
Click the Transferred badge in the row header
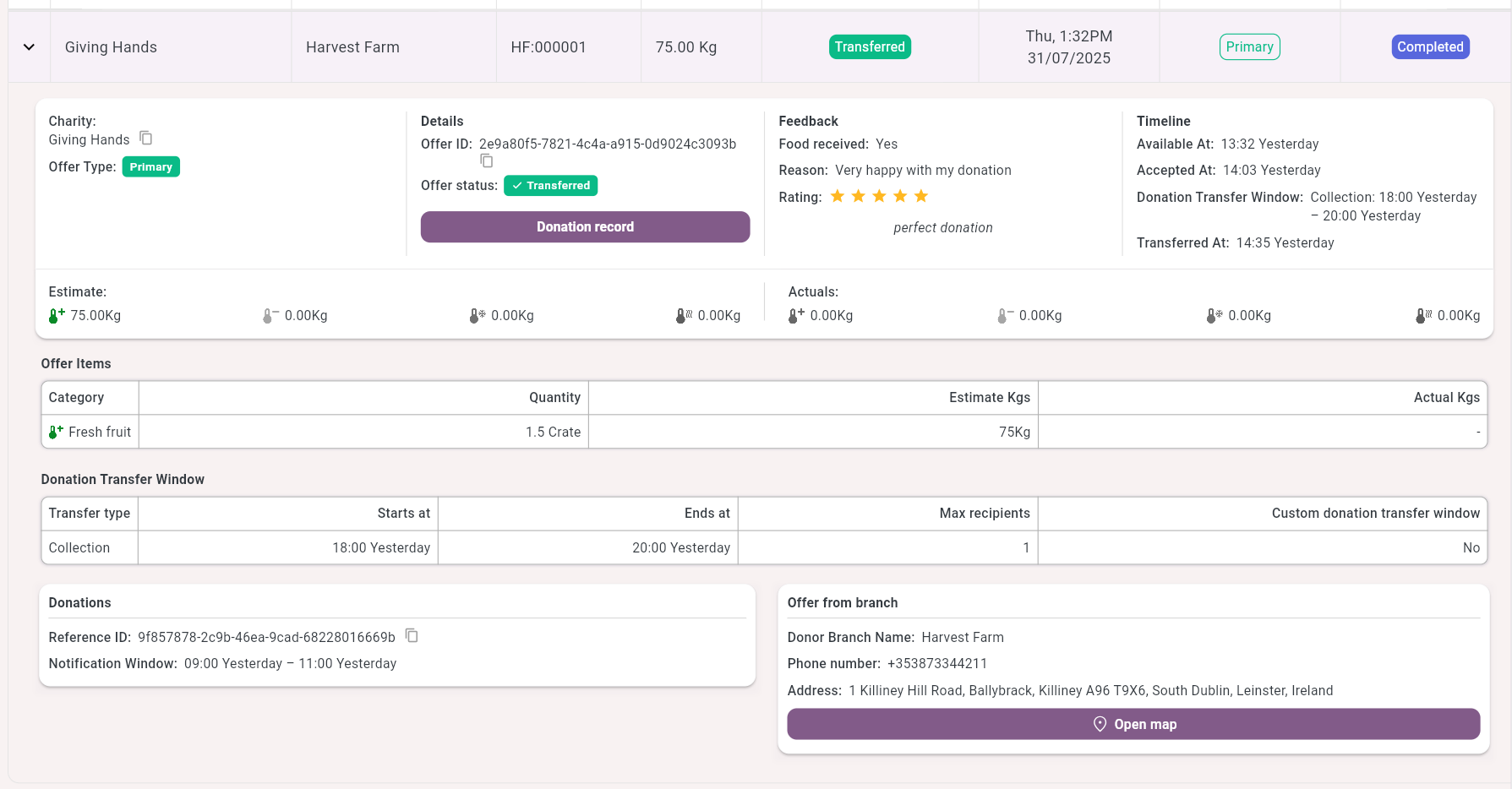click(x=870, y=47)
